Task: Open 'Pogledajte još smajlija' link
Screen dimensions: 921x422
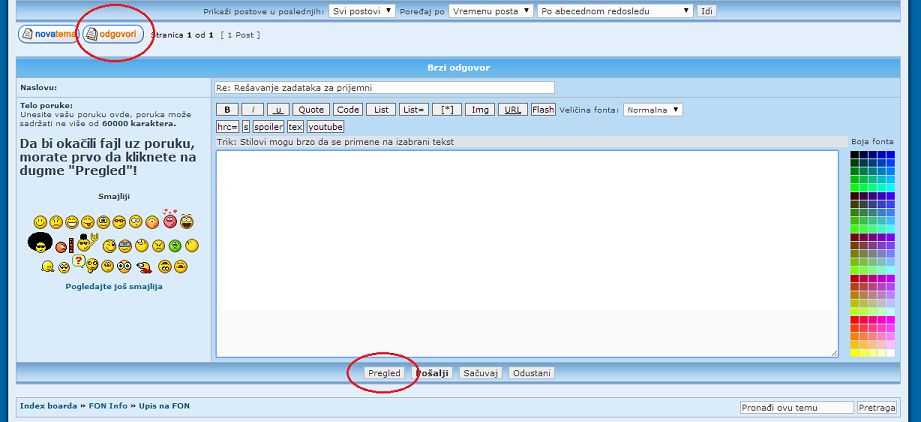Action: pyautogui.click(x=113, y=286)
